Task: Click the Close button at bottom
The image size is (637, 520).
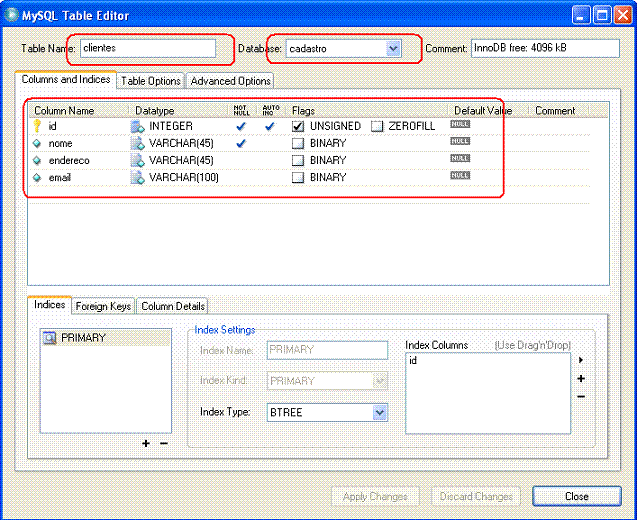Action: click(x=577, y=496)
